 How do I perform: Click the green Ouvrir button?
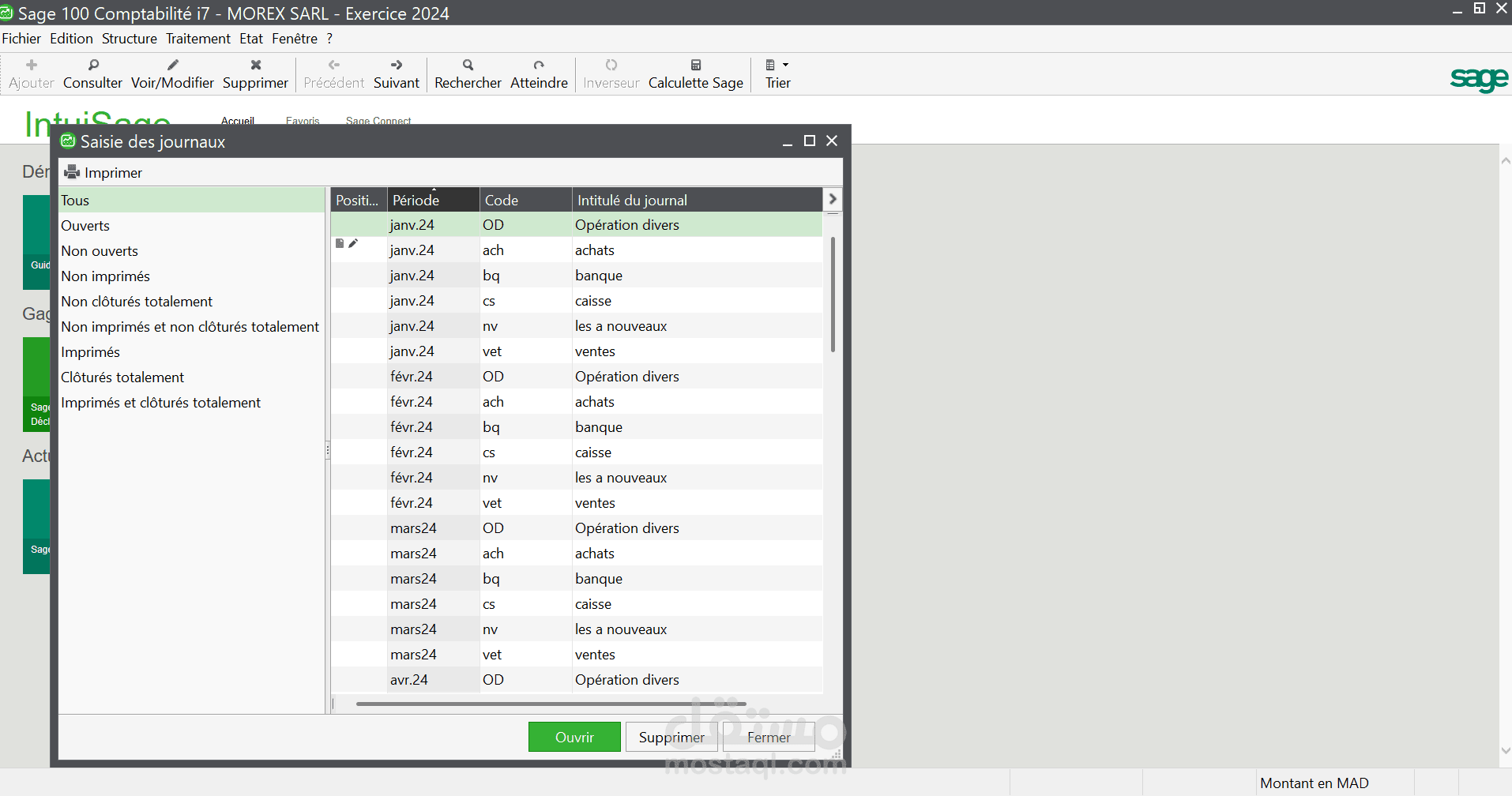[574, 737]
